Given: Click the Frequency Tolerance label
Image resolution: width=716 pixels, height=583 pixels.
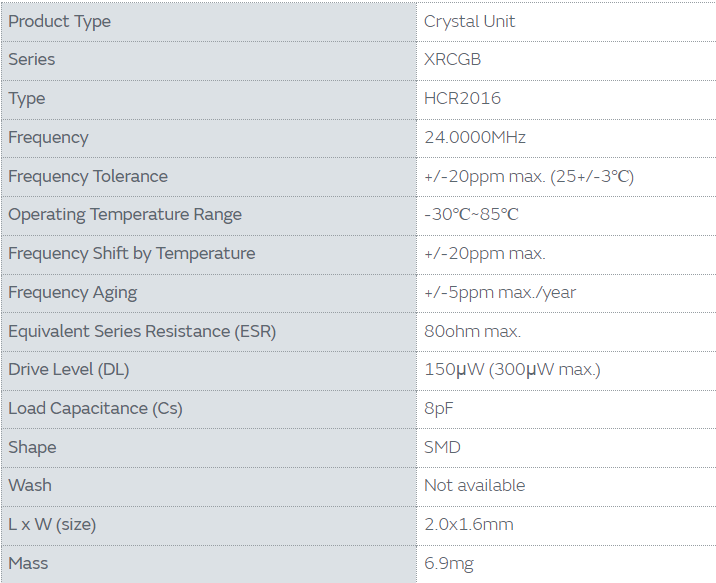Looking at the screenshot, I should tap(88, 176).
